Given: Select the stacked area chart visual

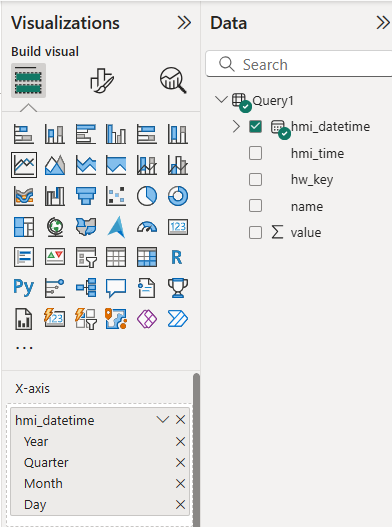Looking at the screenshot, I should point(85,165).
